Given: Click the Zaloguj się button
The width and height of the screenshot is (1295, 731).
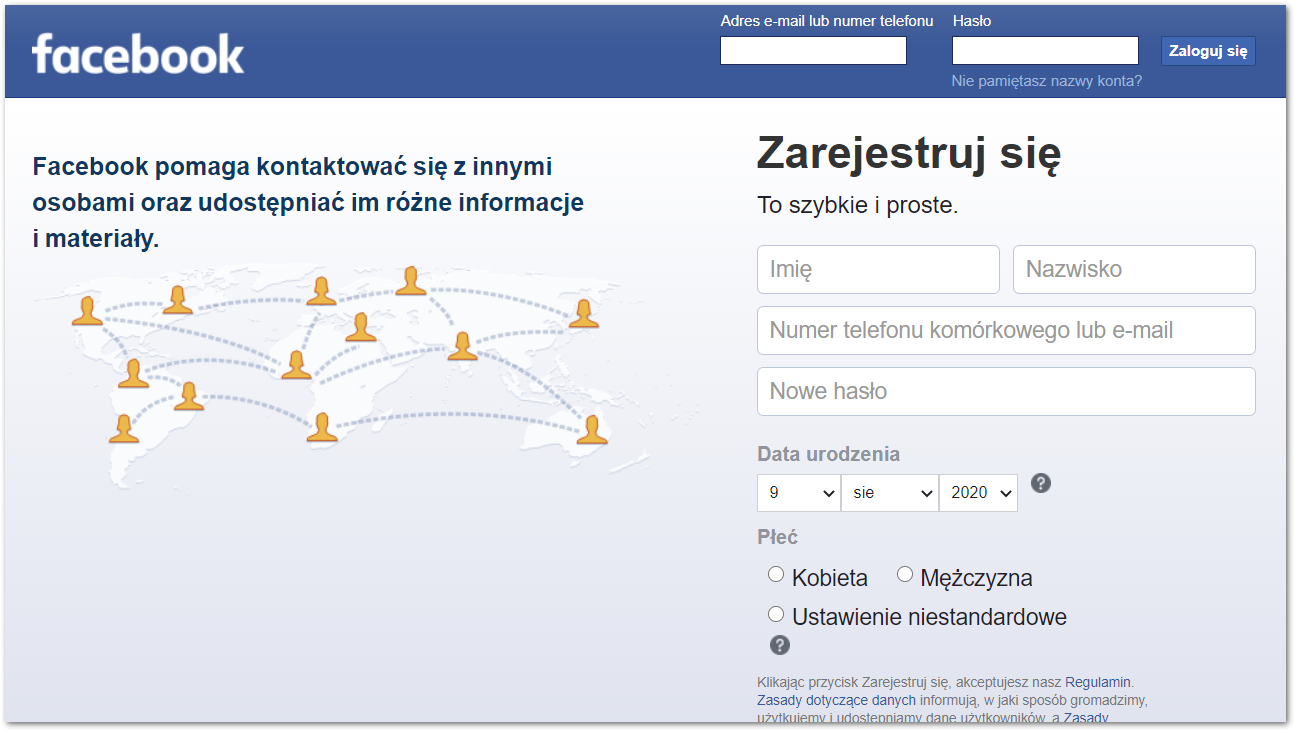Looking at the screenshot, I should (x=1208, y=51).
